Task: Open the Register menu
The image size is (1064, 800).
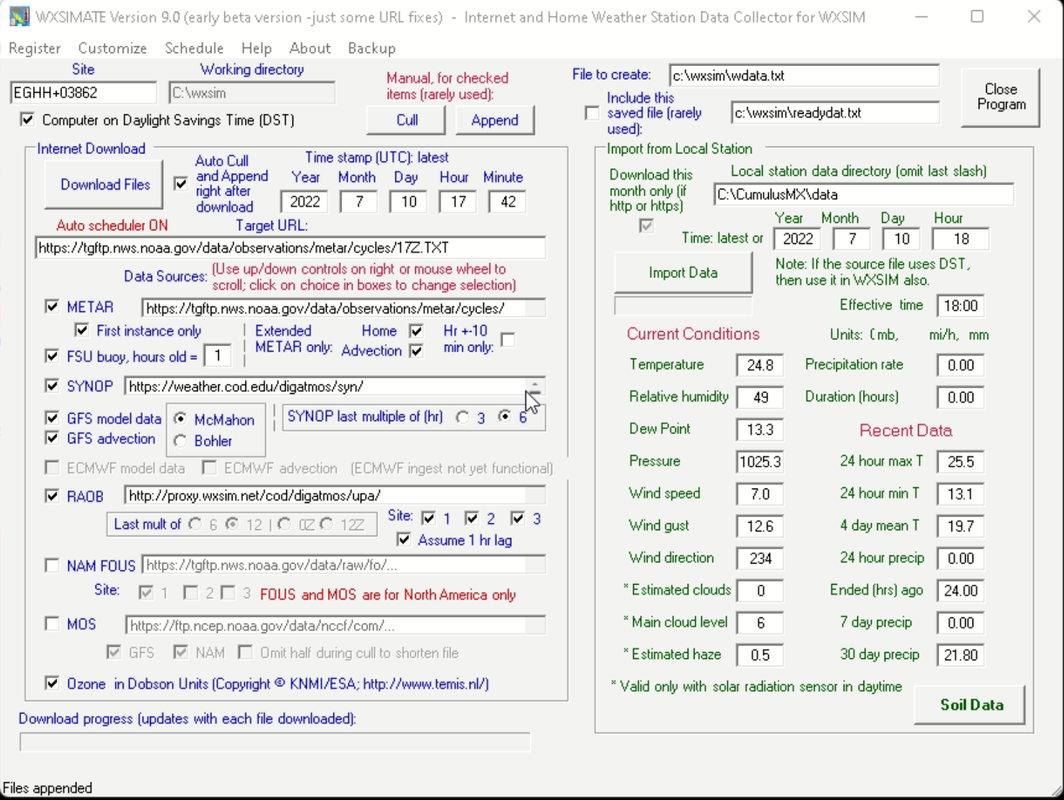Action: click(x=35, y=48)
